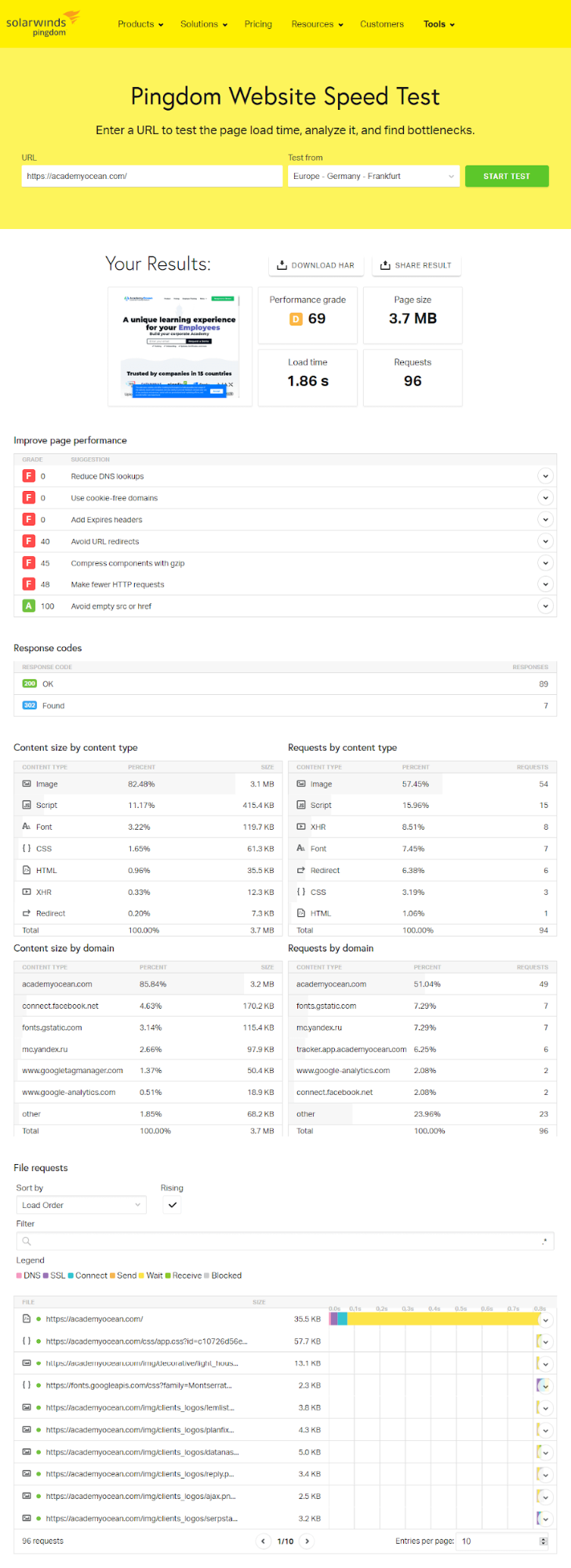Viewport: 571px width, 1568px height.
Task: Click the Start Test button
Action: 507,176
